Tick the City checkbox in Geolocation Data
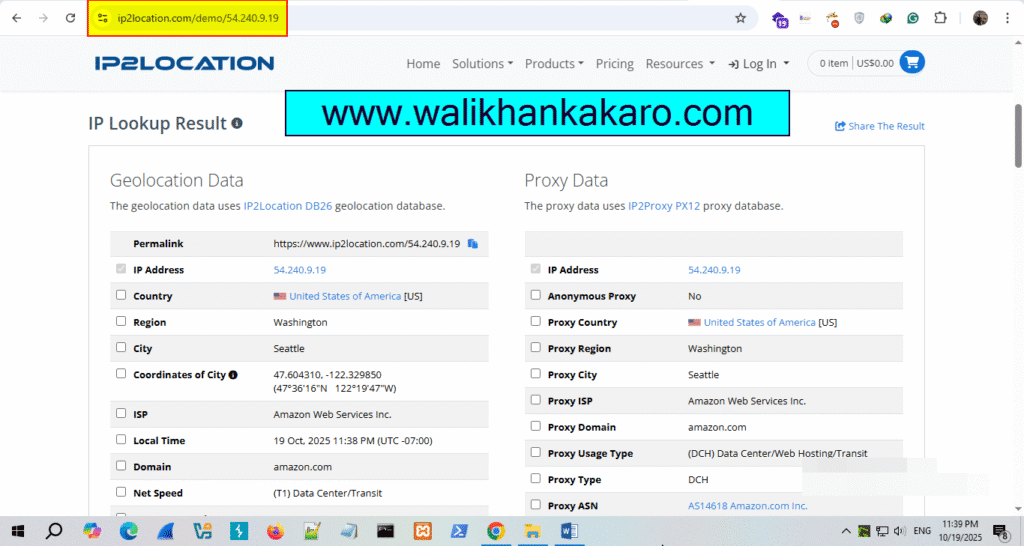This screenshot has height=546, width=1024. [x=121, y=347]
